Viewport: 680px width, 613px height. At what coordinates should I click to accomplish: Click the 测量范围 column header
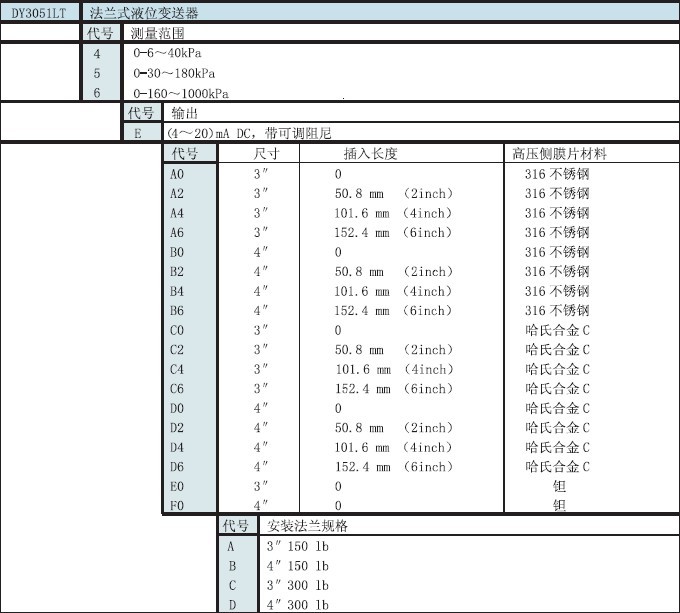tap(156, 33)
